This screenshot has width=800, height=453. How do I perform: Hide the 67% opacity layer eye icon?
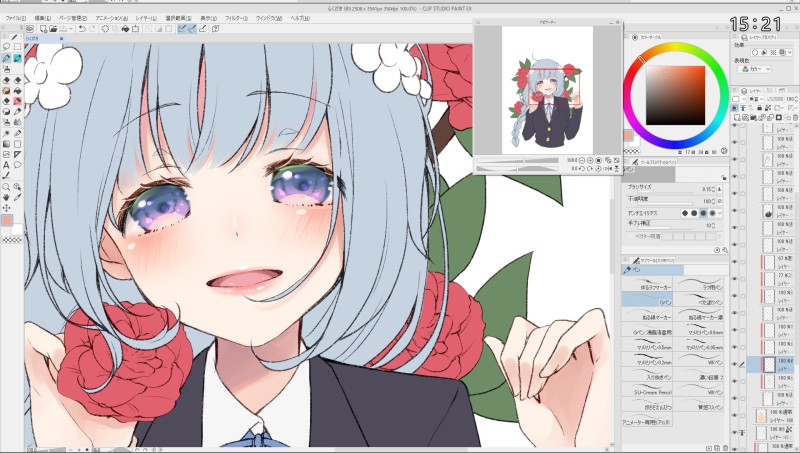point(735,262)
